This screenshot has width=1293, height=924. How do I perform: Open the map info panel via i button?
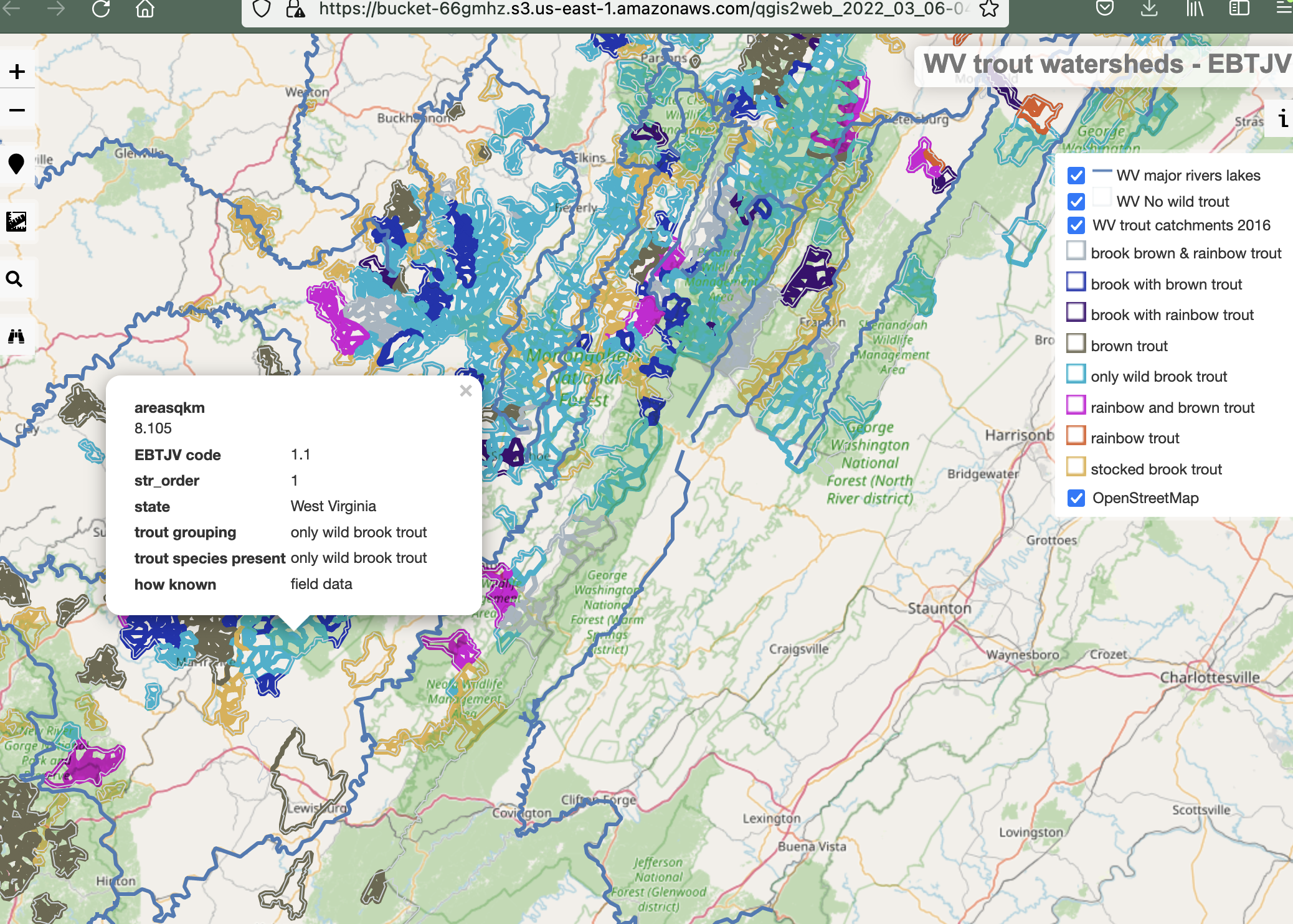1282,118
